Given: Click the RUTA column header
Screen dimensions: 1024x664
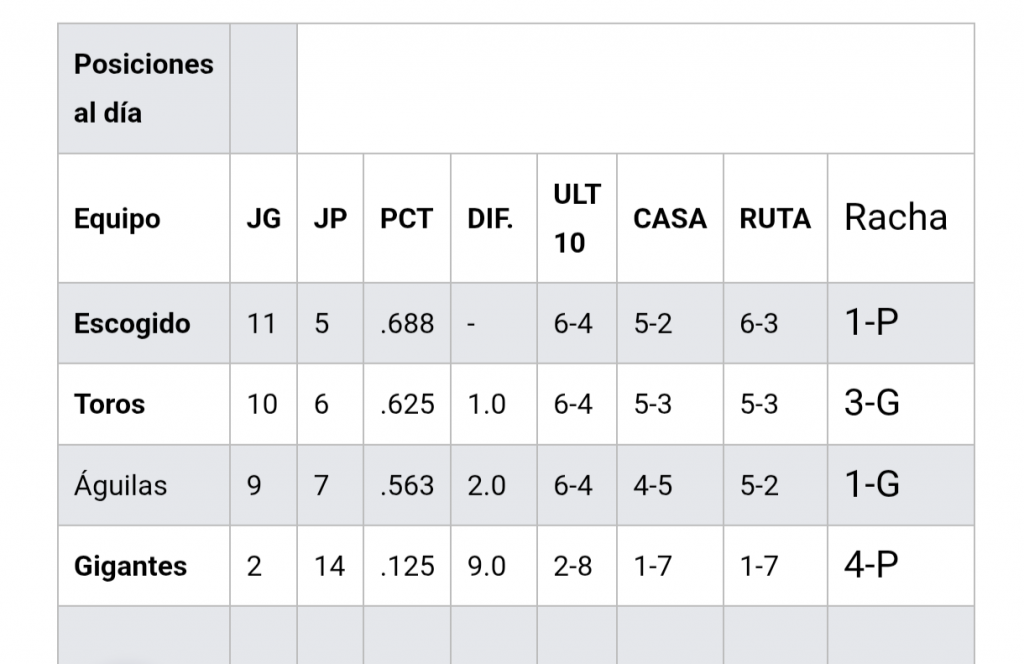Looking at the screenshot, I should coord(775,219).
